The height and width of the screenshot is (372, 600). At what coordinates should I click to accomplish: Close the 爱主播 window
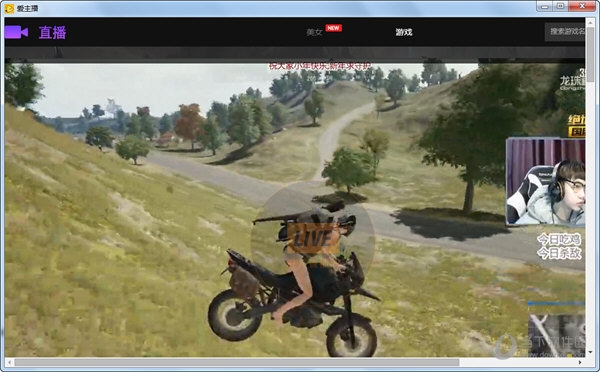582,6
